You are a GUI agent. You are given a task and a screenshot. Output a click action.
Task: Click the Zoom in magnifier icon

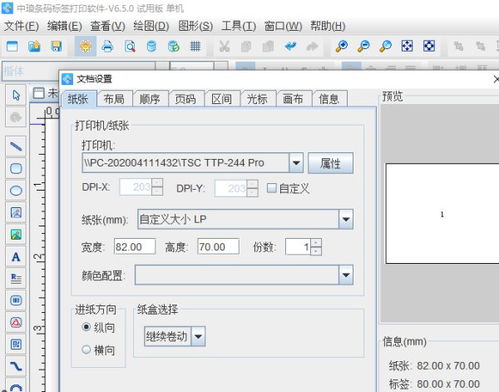341,46
